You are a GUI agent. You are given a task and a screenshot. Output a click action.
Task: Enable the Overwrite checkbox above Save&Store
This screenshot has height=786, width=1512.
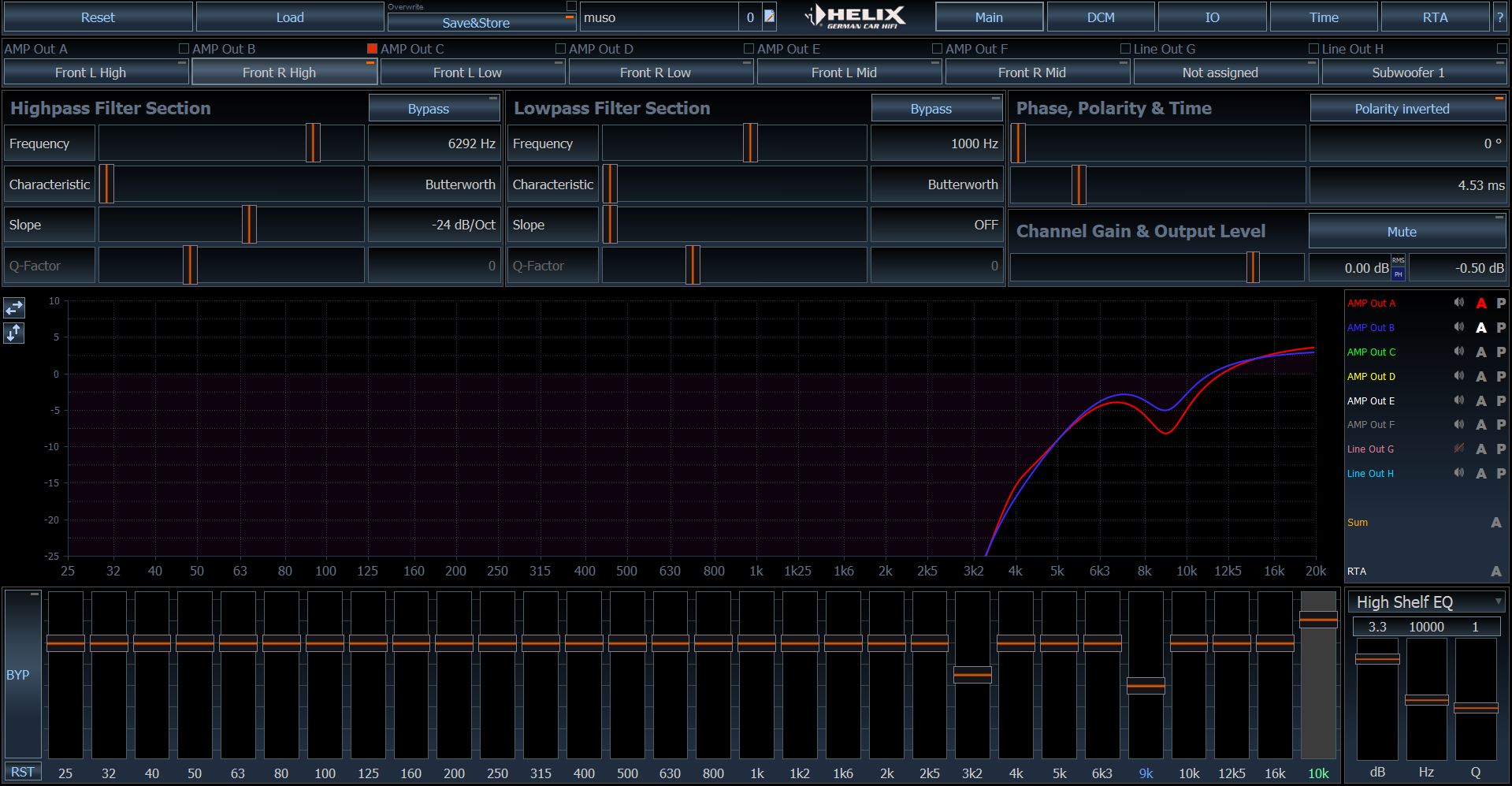(570, 6)
